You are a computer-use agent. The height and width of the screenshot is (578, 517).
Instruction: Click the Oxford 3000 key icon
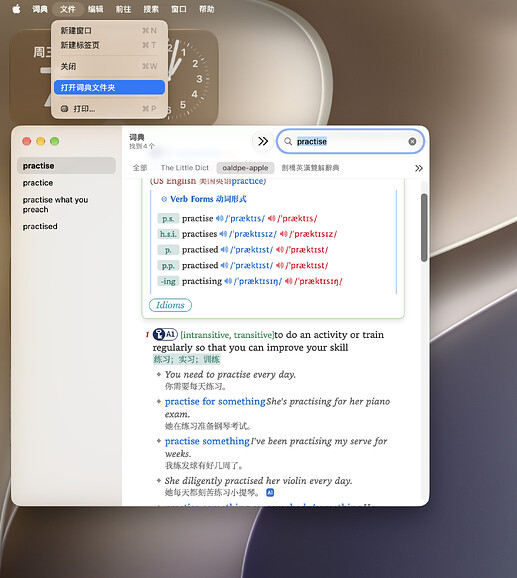tap(159, 335)
